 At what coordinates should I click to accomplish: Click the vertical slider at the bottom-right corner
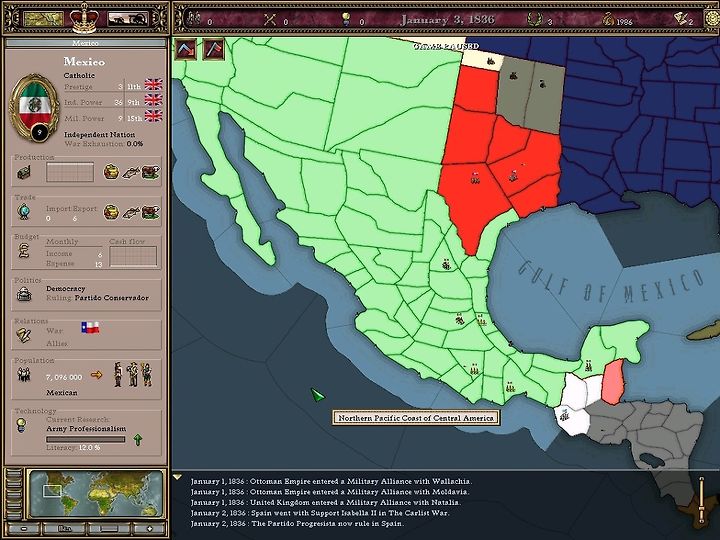(x=702, y=501)
